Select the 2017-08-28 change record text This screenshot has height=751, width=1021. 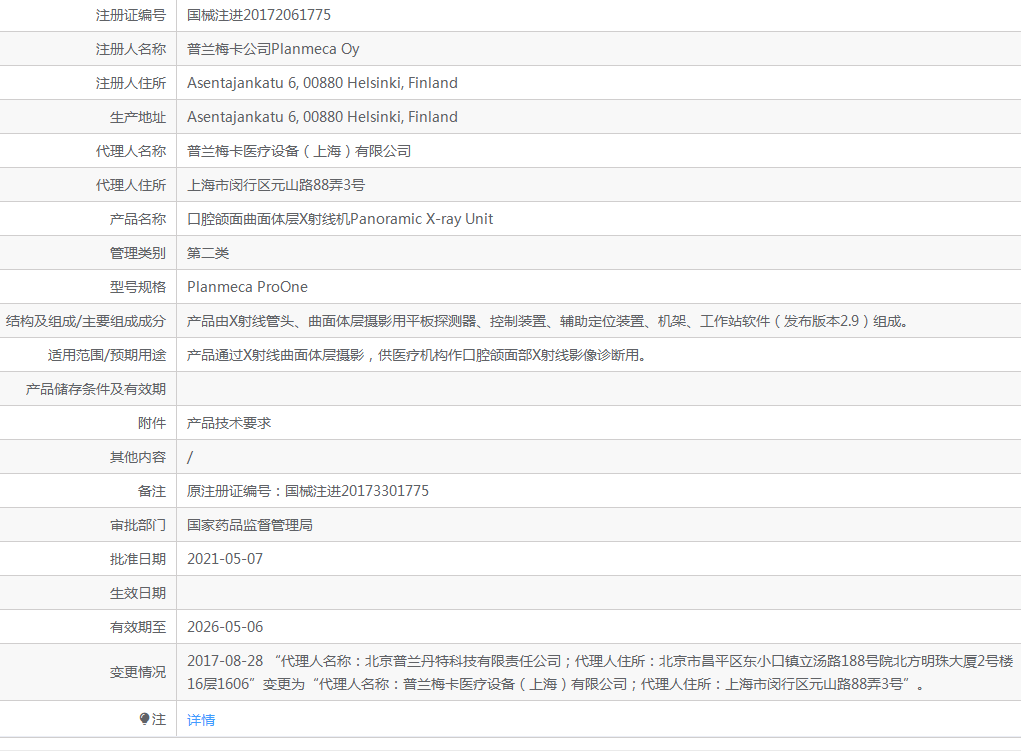tap(600, 672)
